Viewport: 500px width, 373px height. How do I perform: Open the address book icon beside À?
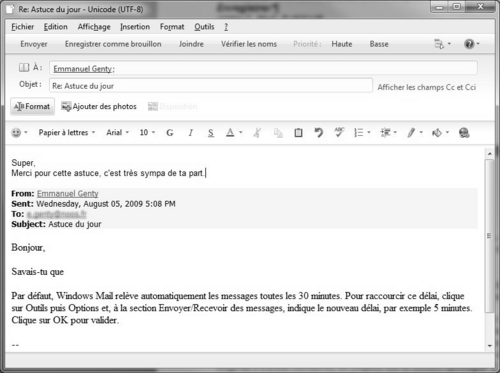[24, 68]
